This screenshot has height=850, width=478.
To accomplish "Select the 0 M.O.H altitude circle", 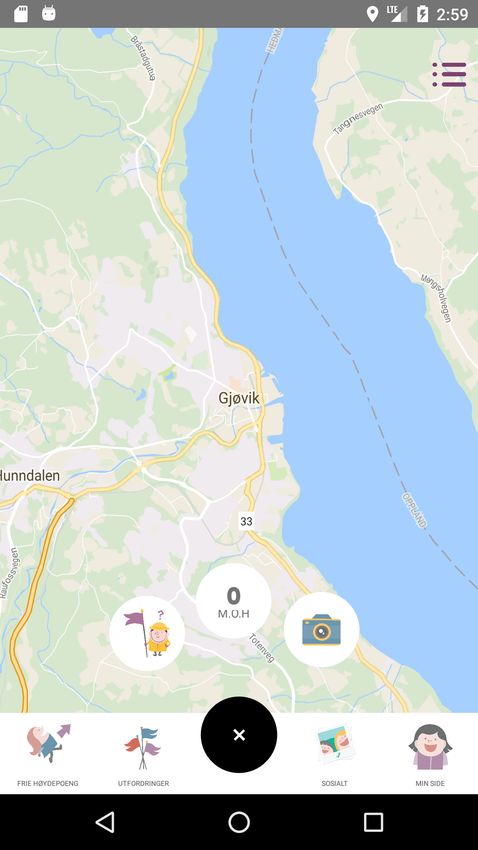I will point(234,601).
